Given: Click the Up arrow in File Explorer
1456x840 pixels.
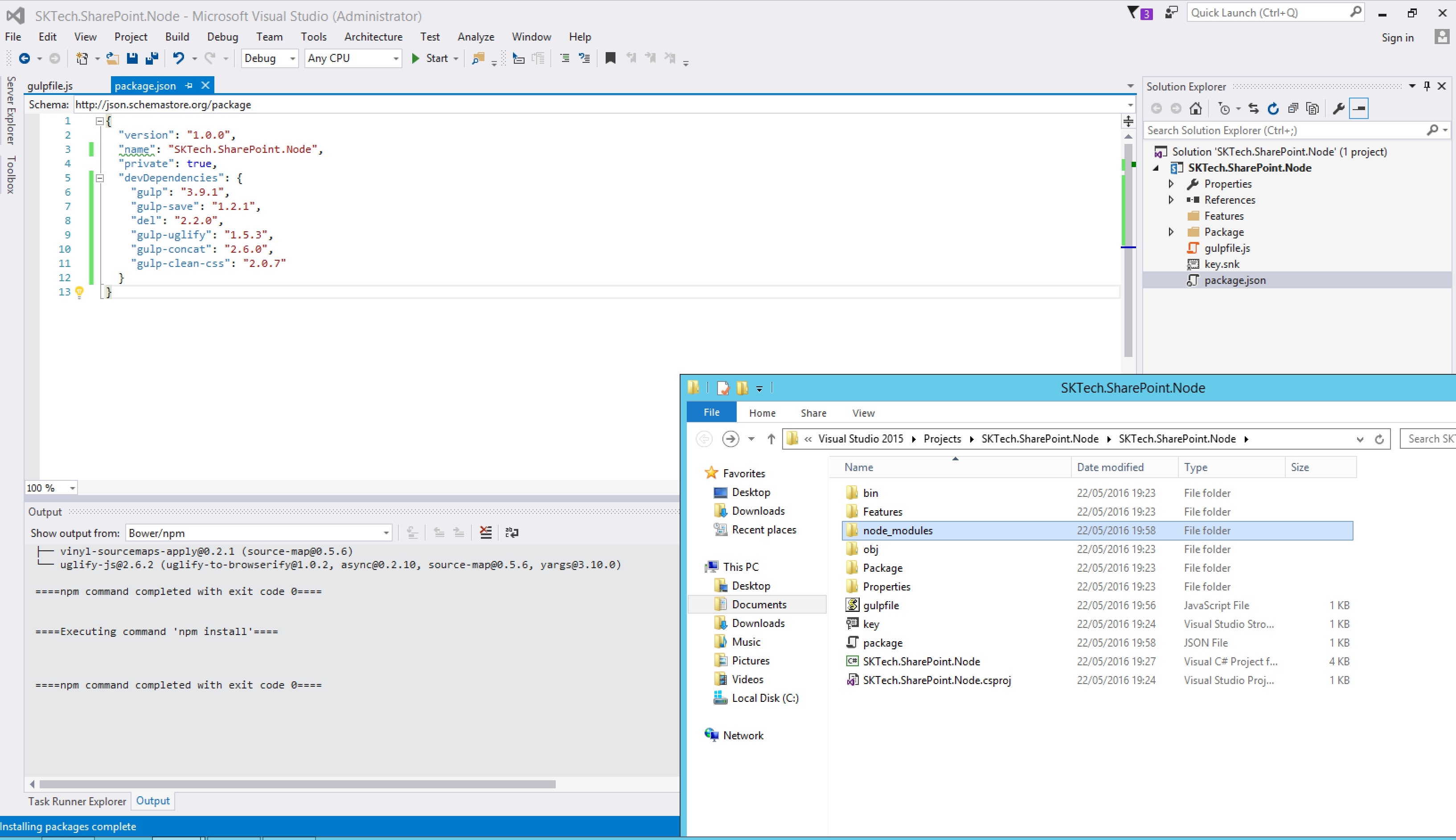Looking at the screenshot, I should coord(771,439).
